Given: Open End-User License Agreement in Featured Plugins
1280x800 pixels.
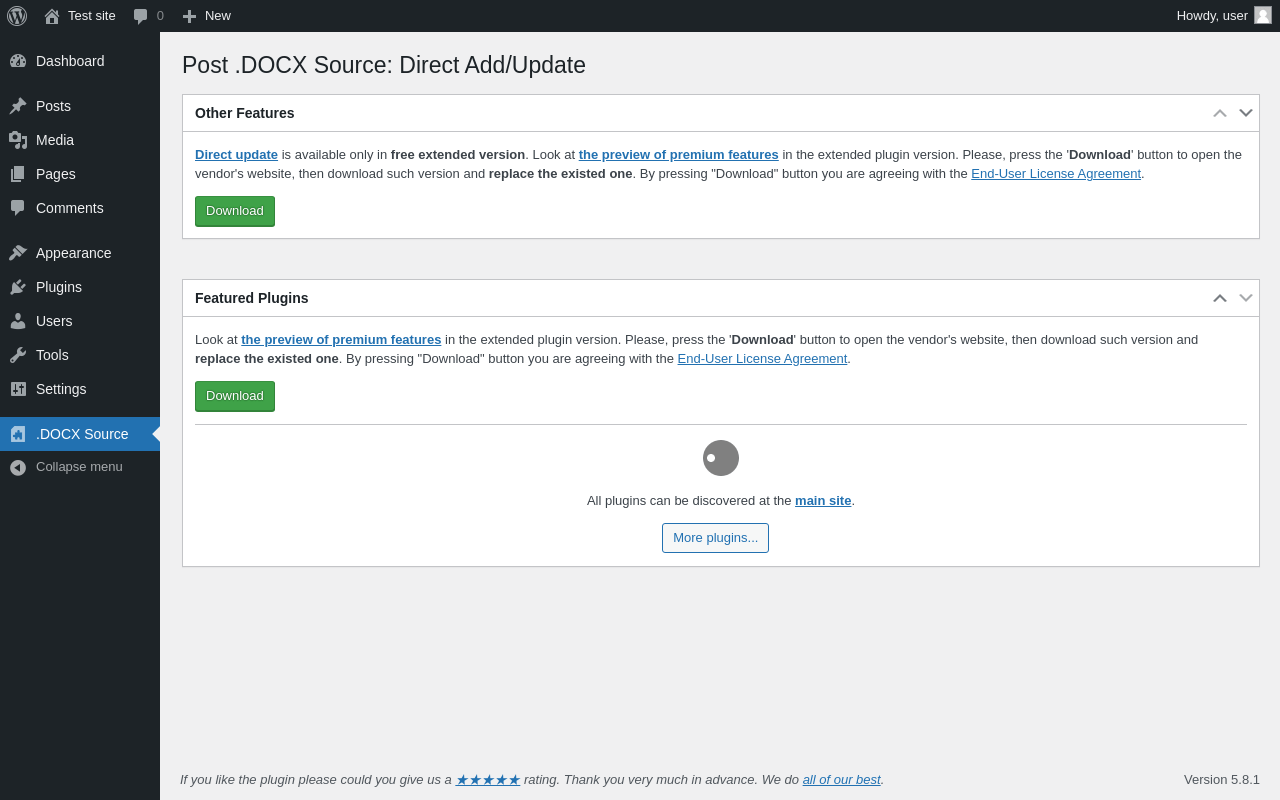Looking at the screenshot, I should pos(762,359).
